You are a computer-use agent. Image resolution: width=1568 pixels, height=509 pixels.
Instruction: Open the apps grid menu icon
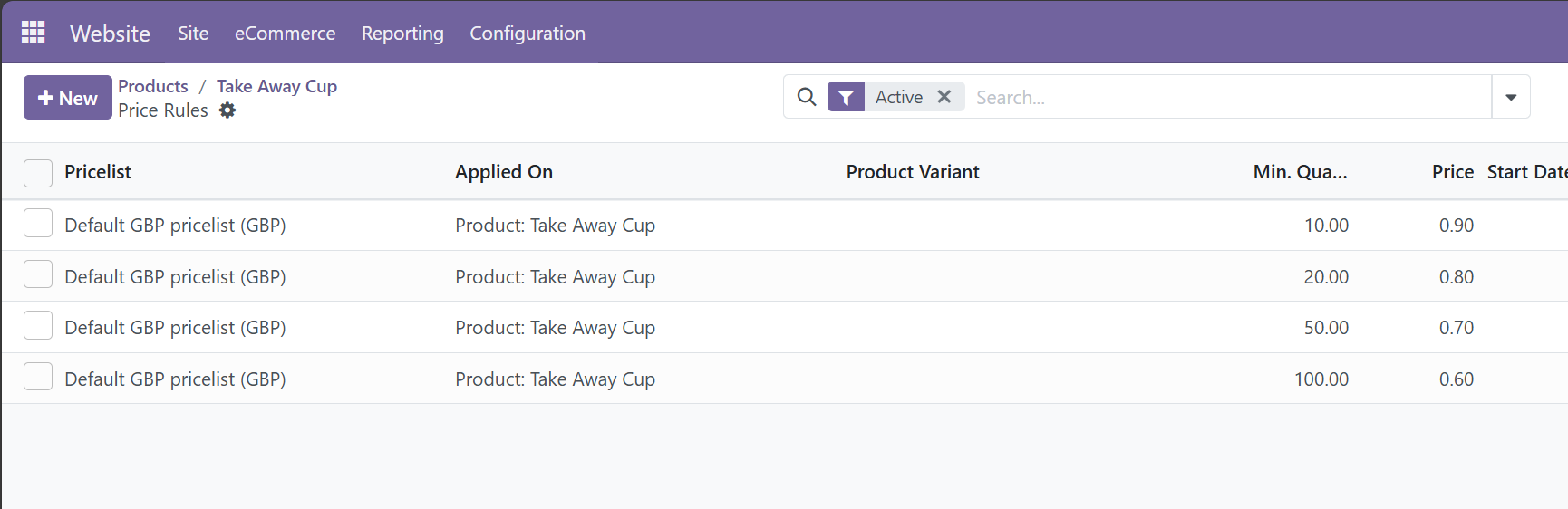click(34, 33)
